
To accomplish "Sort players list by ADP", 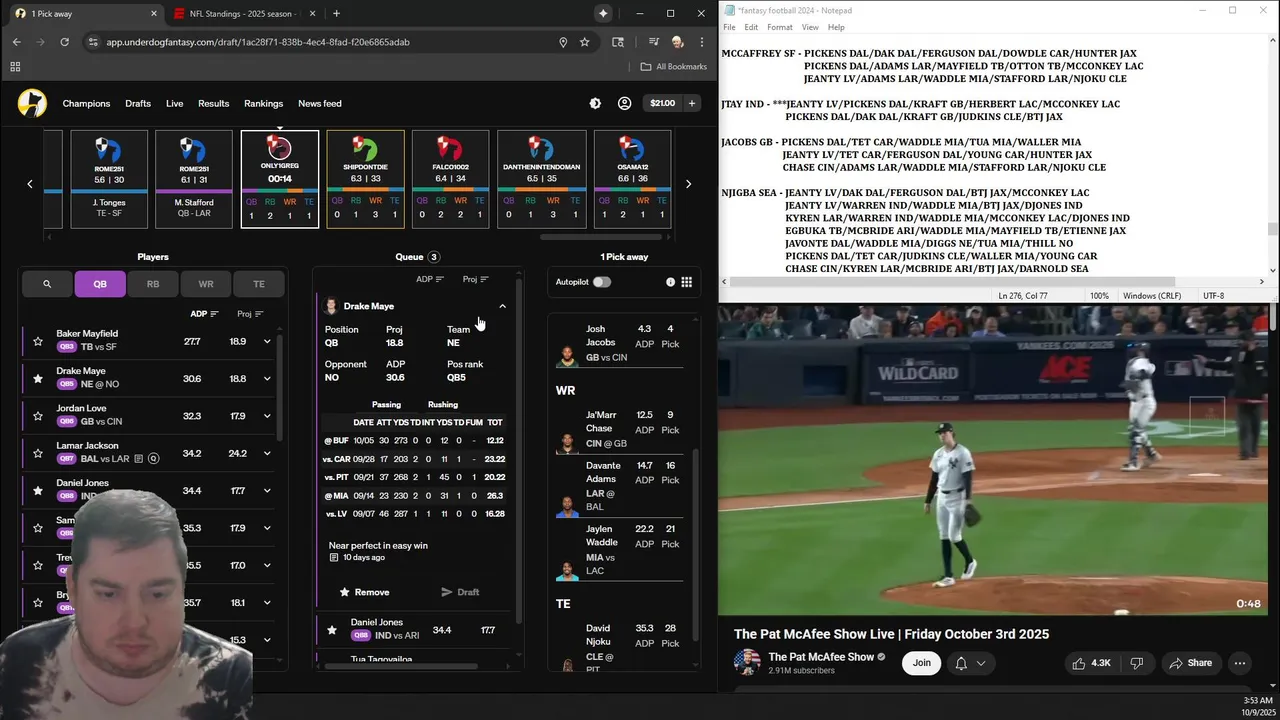I will pos(204,314).
